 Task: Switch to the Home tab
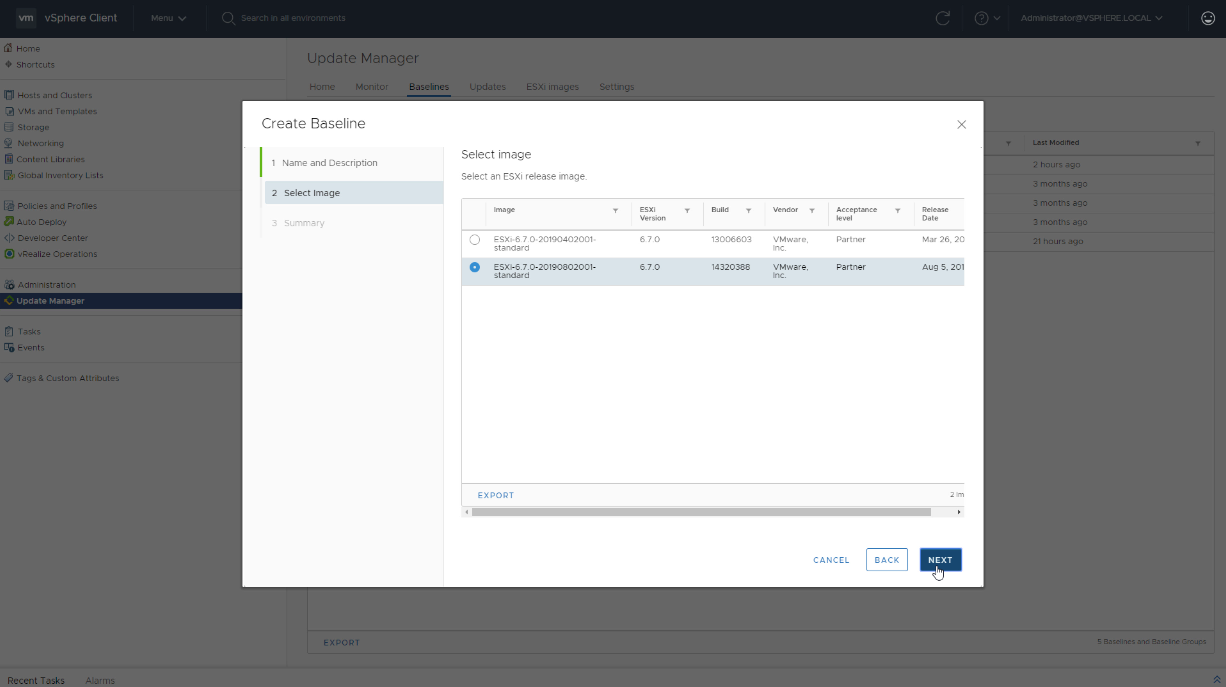322,87
